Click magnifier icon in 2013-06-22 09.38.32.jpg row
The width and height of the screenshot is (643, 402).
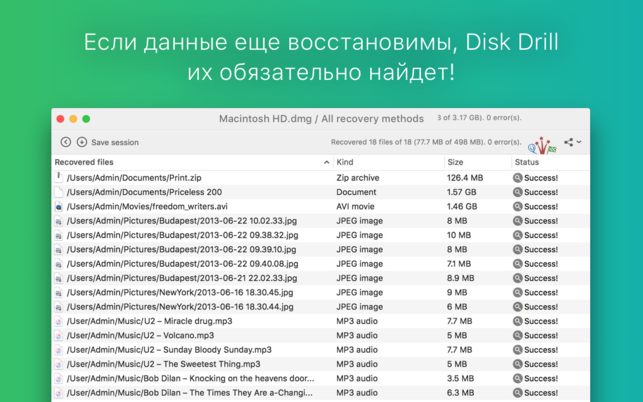518,235
